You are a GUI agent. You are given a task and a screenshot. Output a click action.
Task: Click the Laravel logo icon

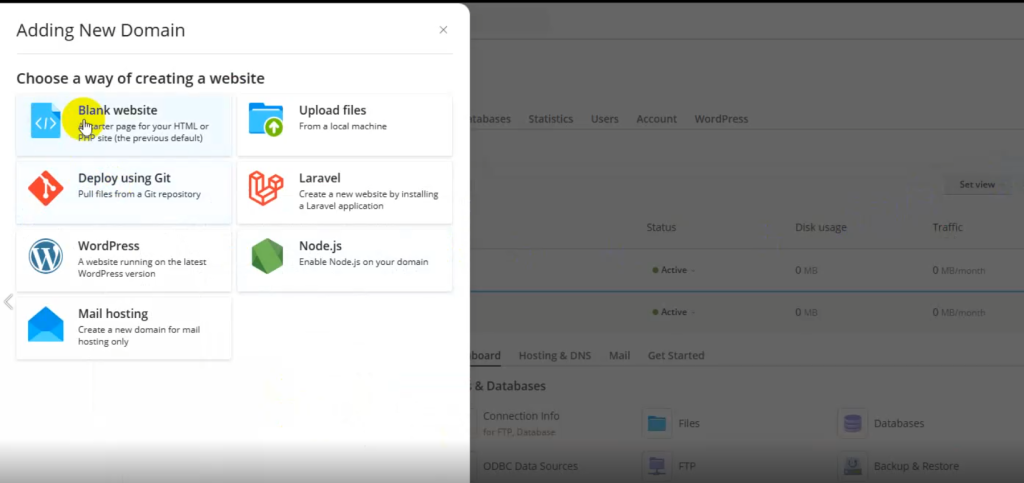(x=266, y=188)
